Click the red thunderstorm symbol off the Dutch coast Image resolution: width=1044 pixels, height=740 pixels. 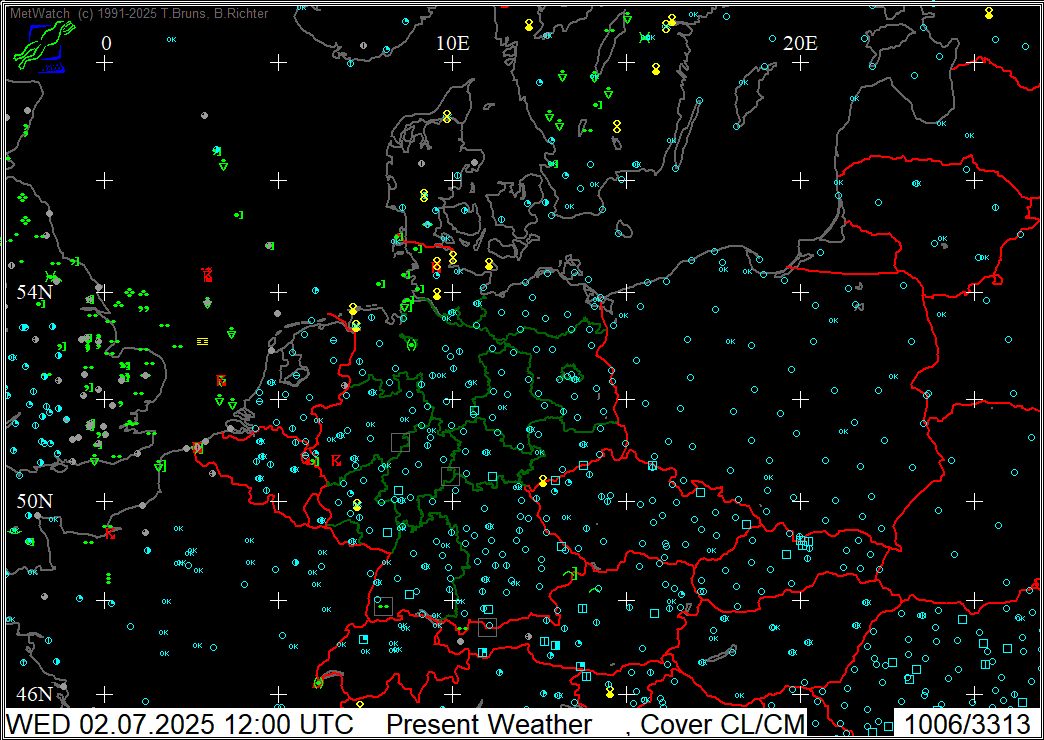point(221,381)
